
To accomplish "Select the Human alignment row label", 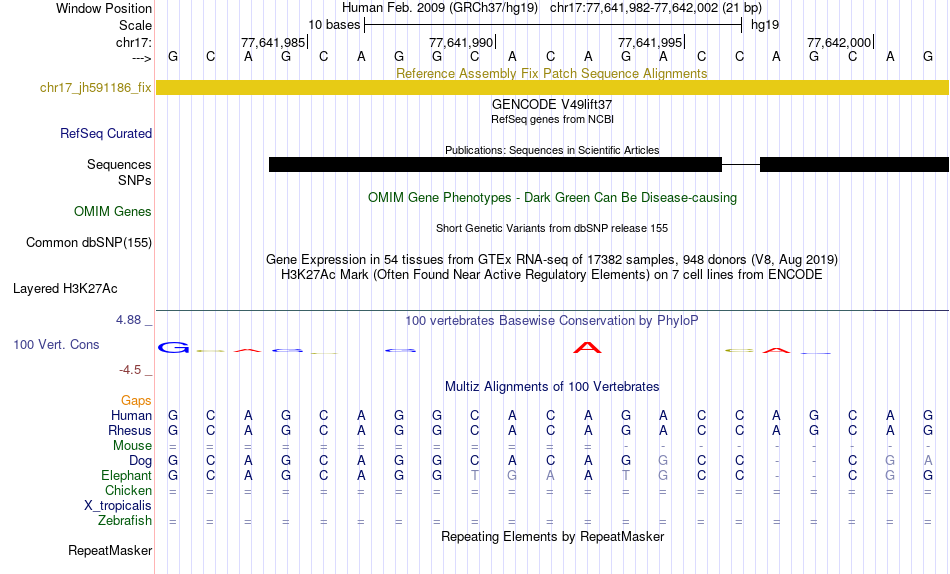I will (131, 416).
